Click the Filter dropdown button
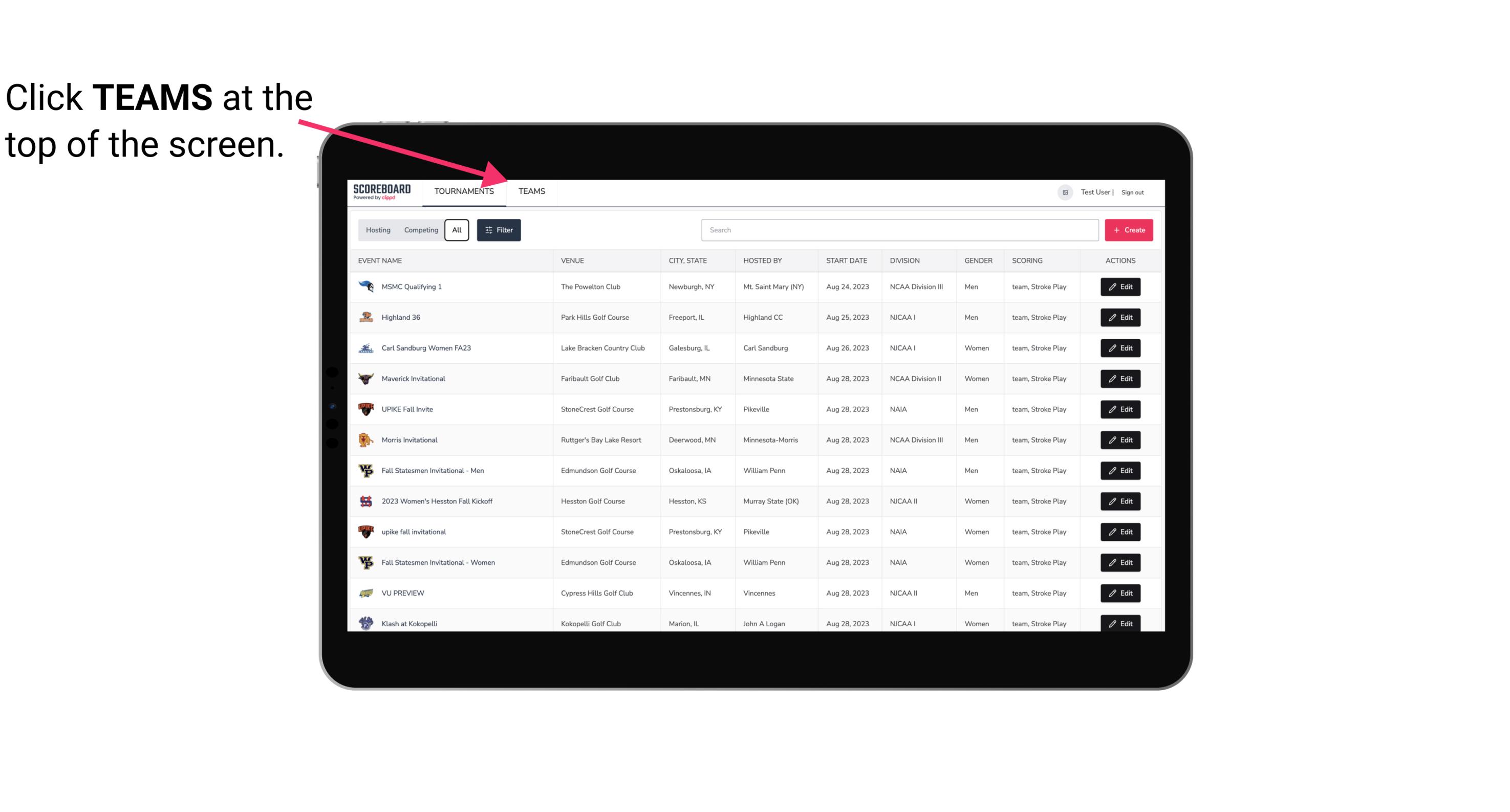1510x812 pixels. tap(498, 230)
